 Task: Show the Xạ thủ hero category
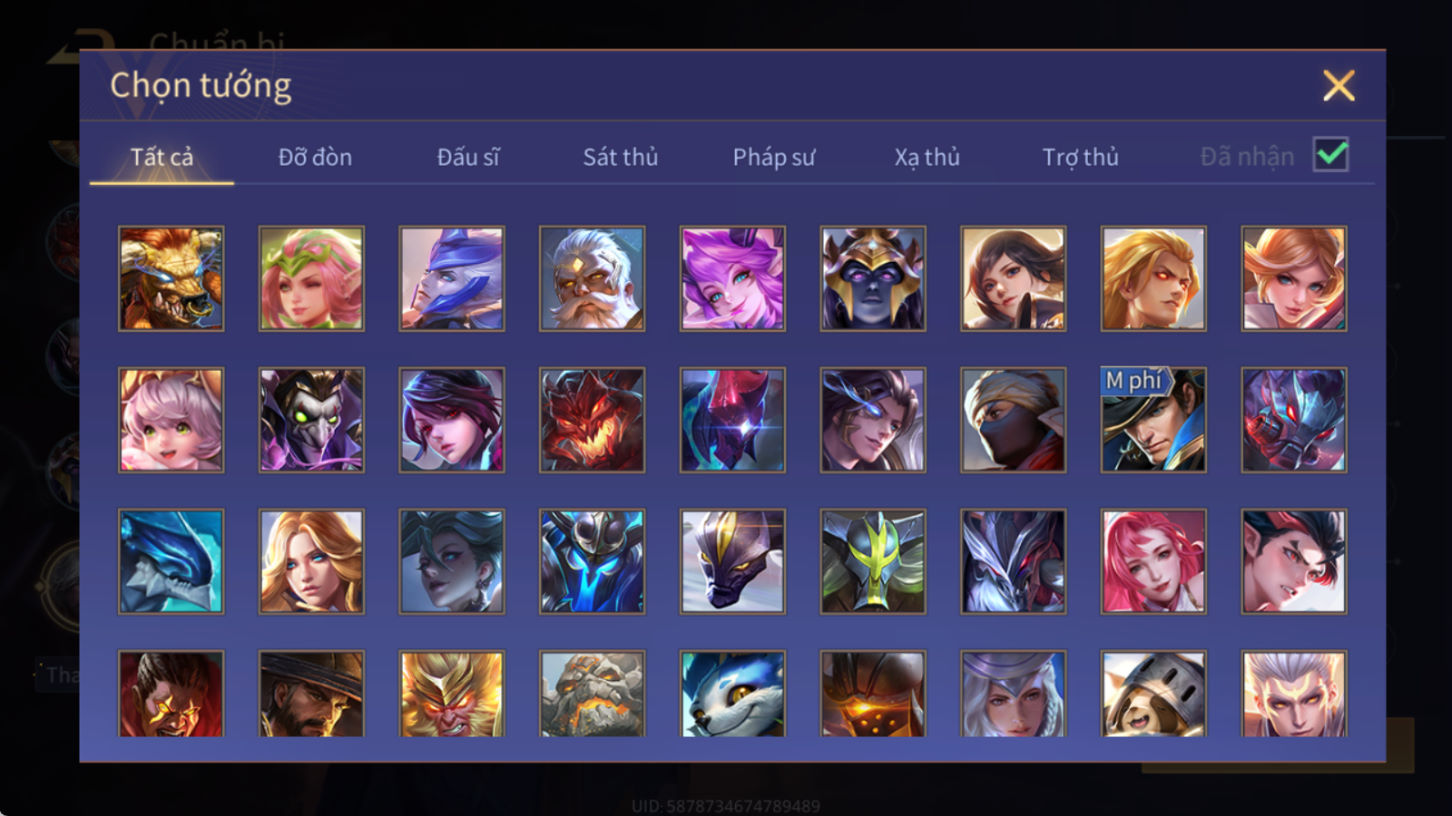pos(927,157)
